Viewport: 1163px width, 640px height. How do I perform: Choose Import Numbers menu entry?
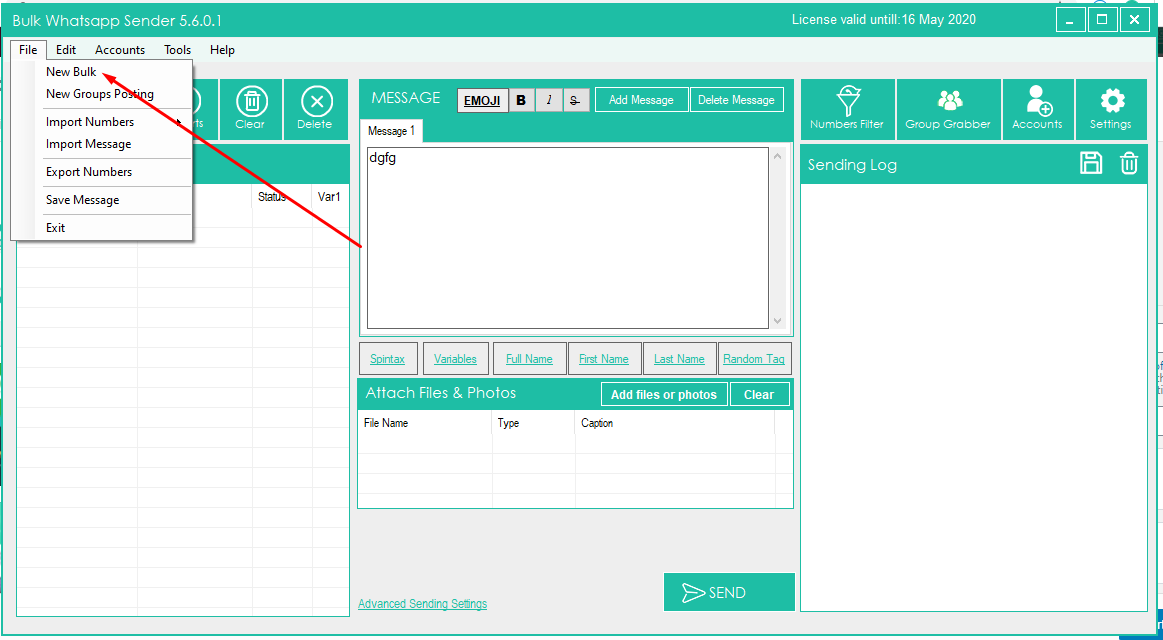[x=90, y=122]
